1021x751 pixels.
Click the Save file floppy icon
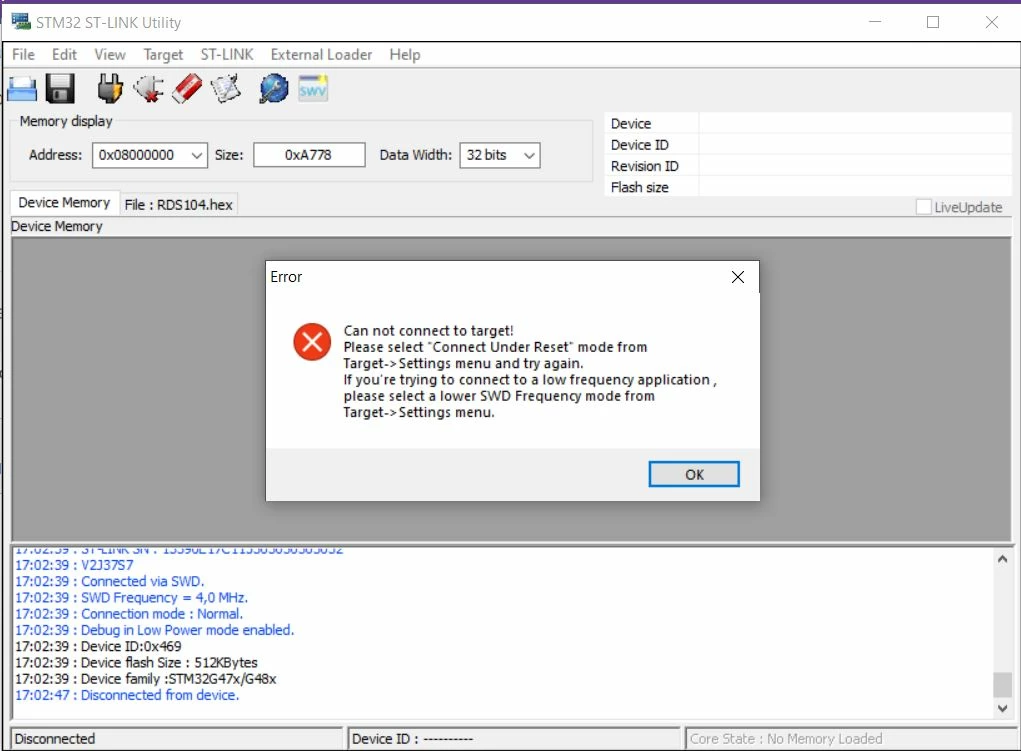click(60, 89)
